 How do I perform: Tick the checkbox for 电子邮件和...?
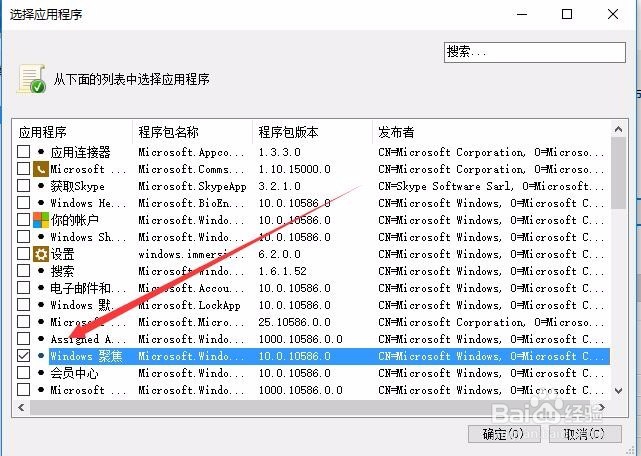(24, 288)
